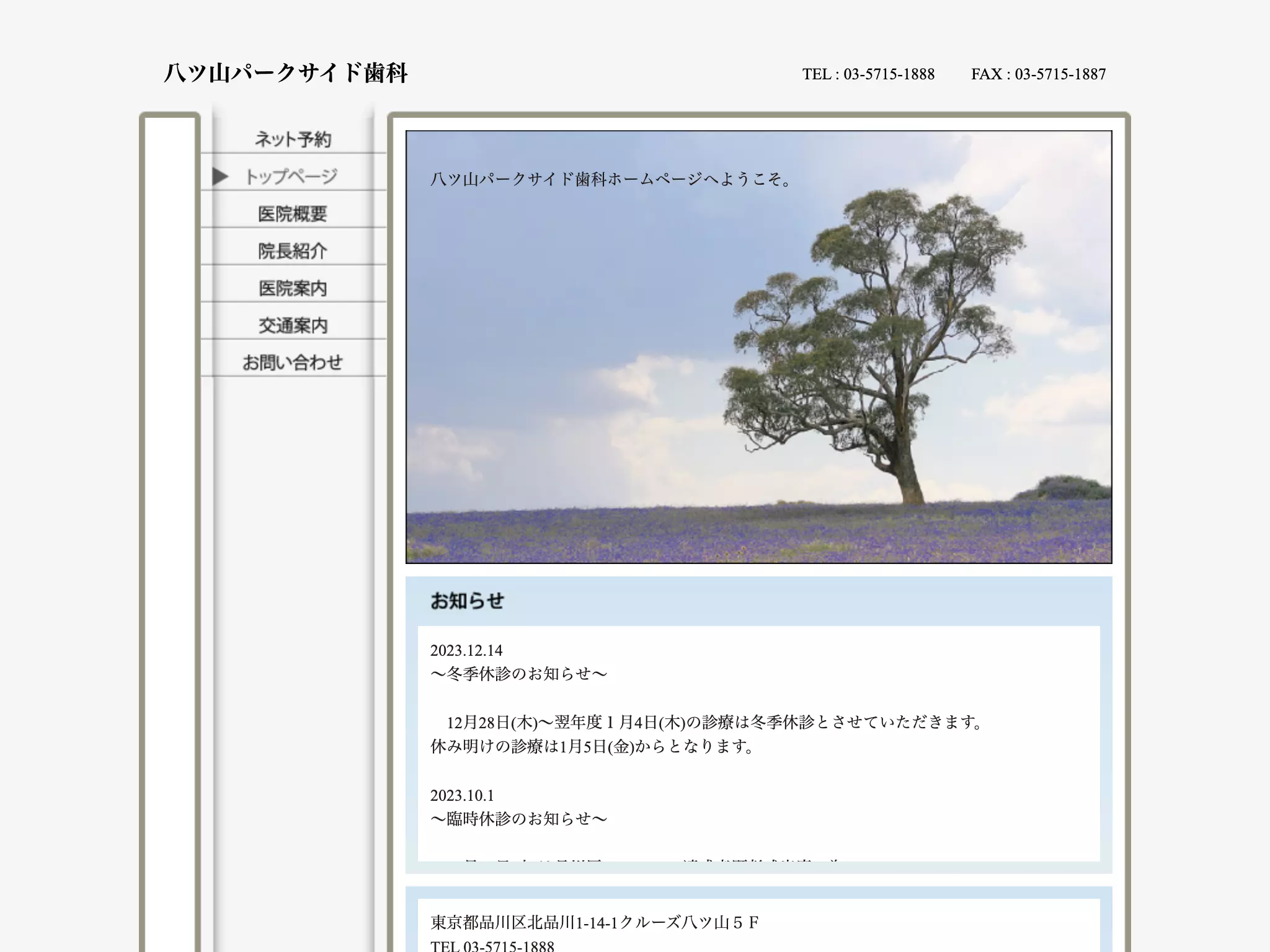The image size is (1270, 952).
Task: Click the お知らせ section heading
Action: point(467,601)
